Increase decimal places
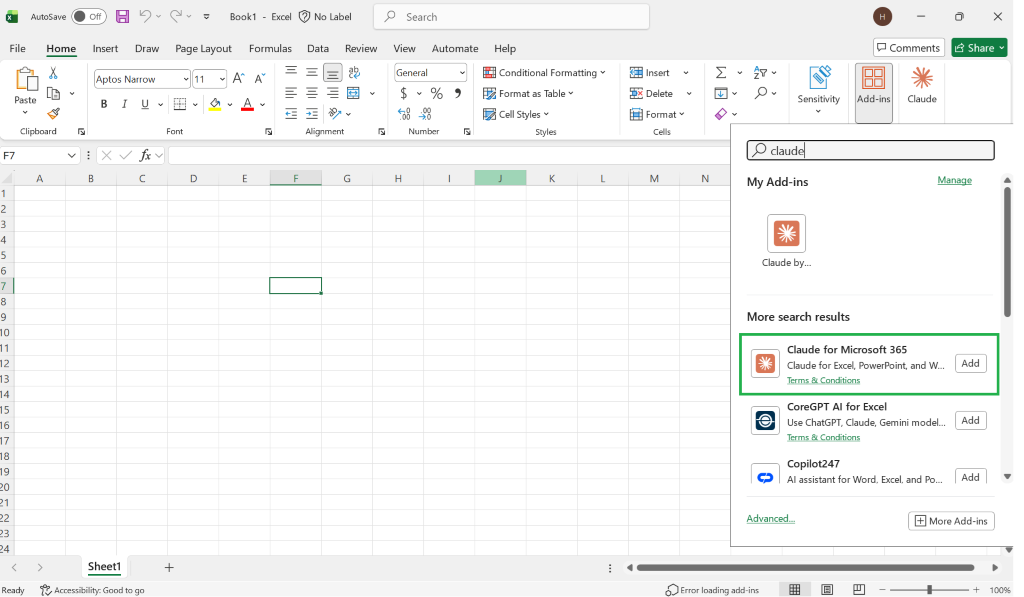The width and height of the screenshot is (1024, 597). (404, 114)
